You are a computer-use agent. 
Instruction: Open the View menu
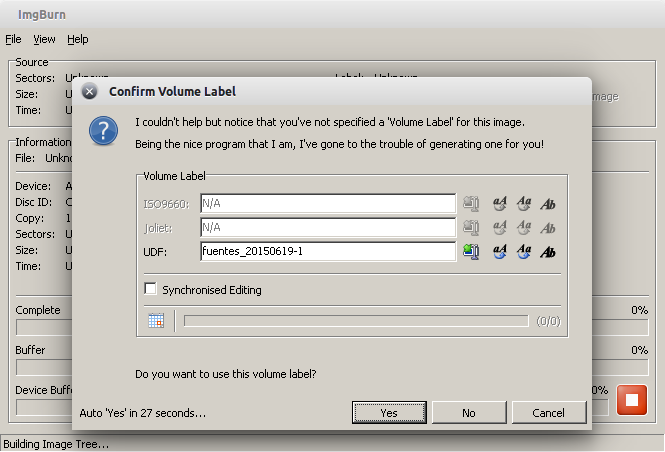44,39
